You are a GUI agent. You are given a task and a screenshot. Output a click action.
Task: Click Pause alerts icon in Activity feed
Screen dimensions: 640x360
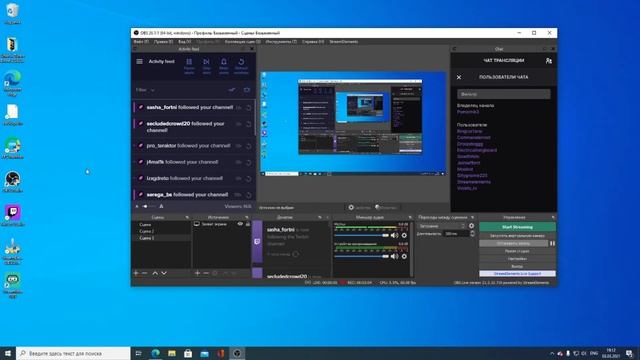tap(189, 62)
